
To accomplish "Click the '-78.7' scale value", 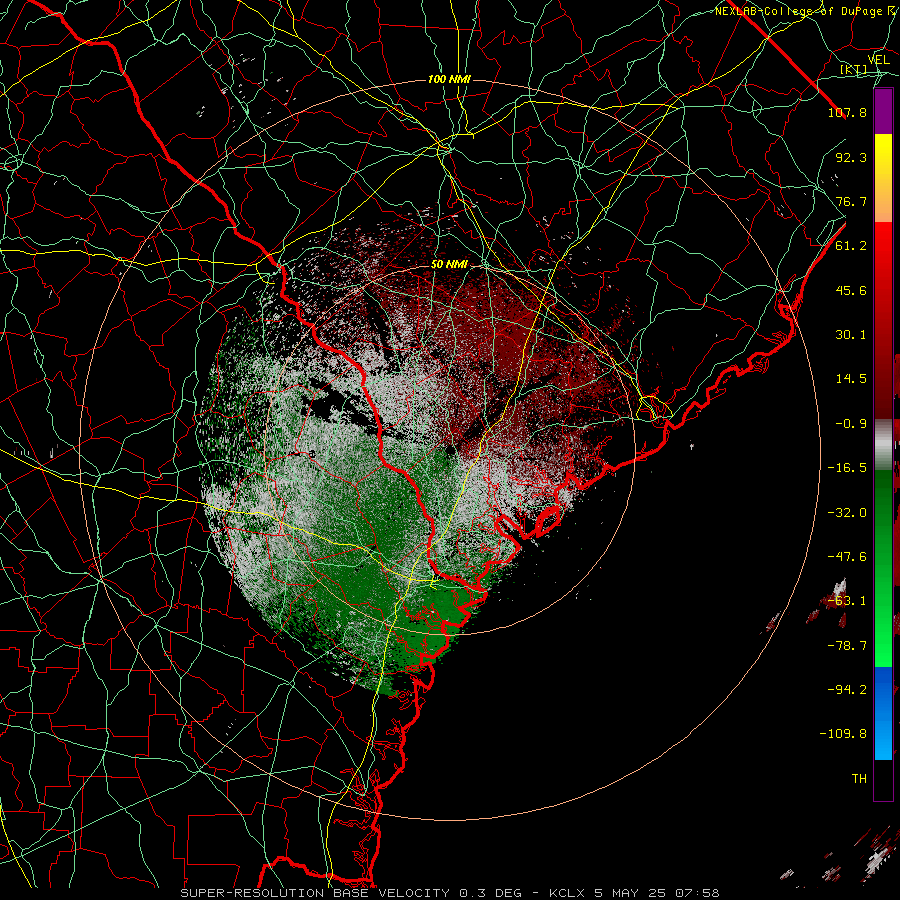I will [847, 646].
